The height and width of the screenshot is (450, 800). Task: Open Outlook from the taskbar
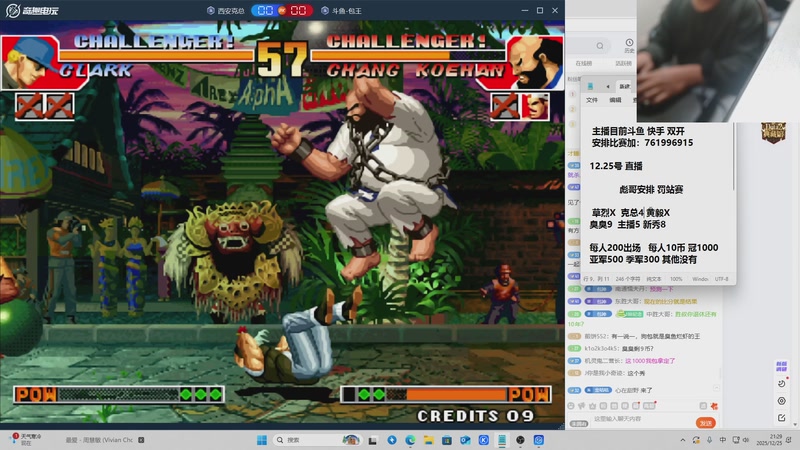465,440
